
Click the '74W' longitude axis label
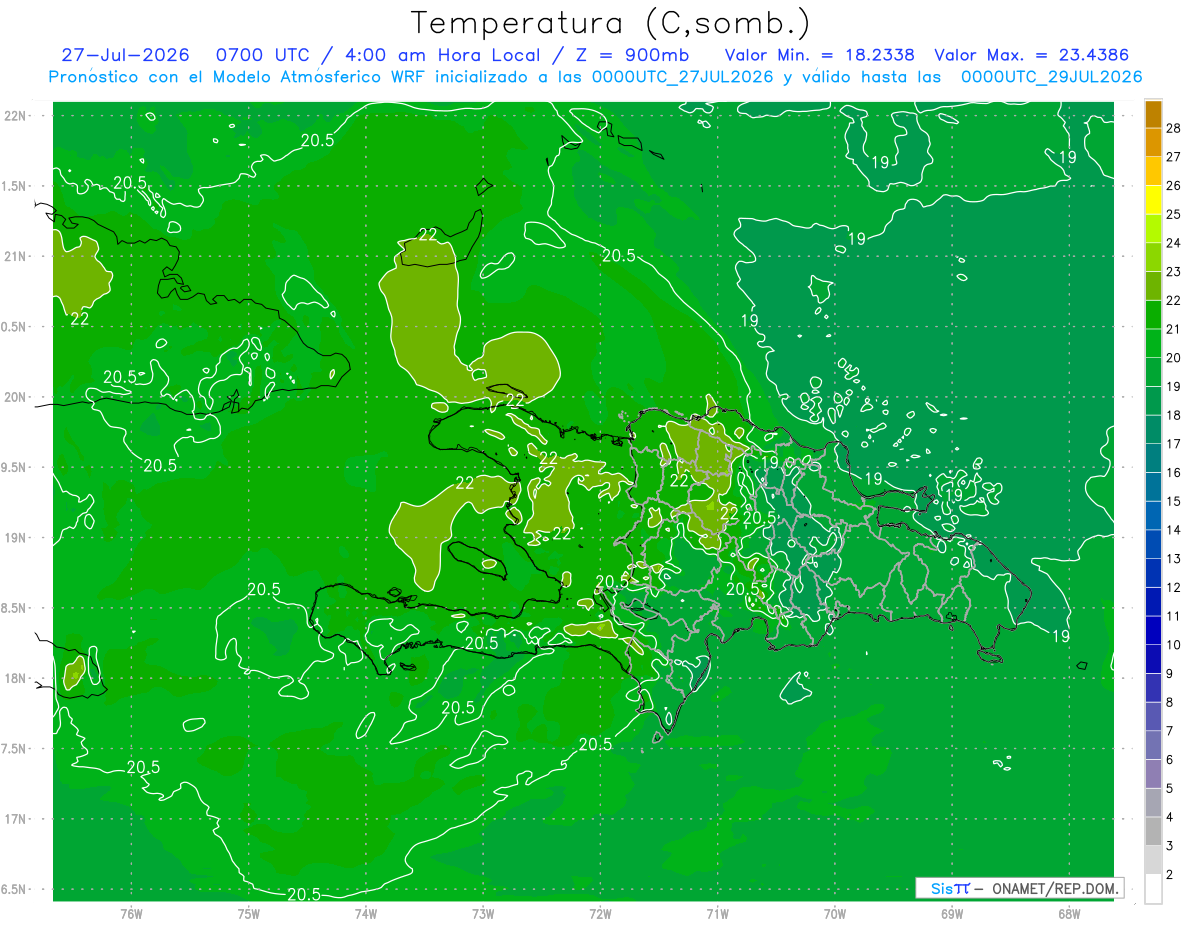366,913
